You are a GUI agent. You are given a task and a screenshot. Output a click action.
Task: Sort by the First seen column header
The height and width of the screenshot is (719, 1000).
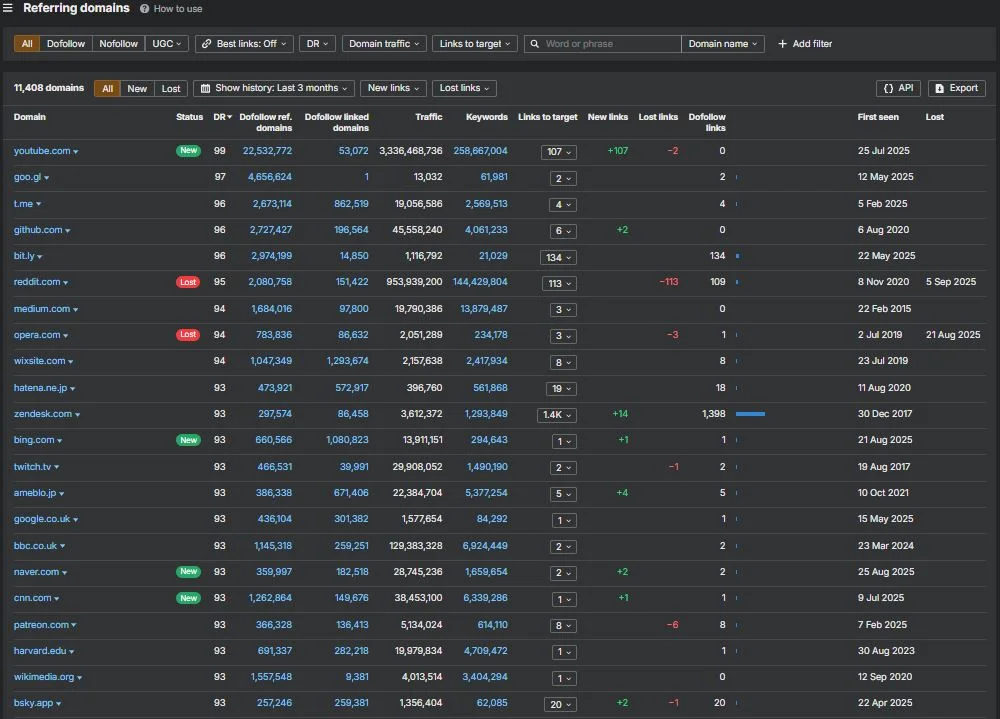(878, 117)
